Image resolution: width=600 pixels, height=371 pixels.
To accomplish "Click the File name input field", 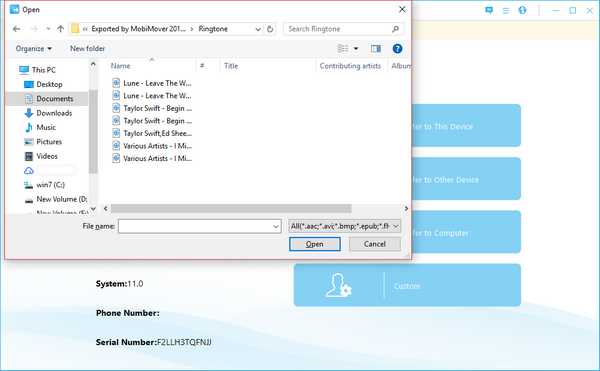I will click(x=195, y=226).
